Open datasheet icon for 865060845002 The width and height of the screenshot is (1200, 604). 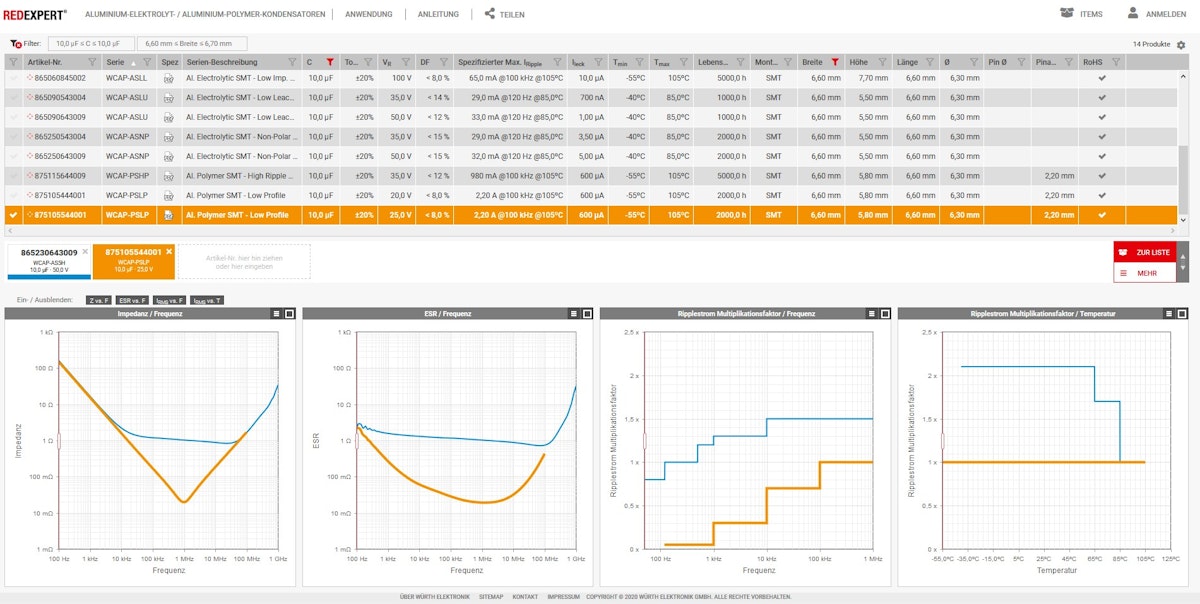click(x=169, y=78)
